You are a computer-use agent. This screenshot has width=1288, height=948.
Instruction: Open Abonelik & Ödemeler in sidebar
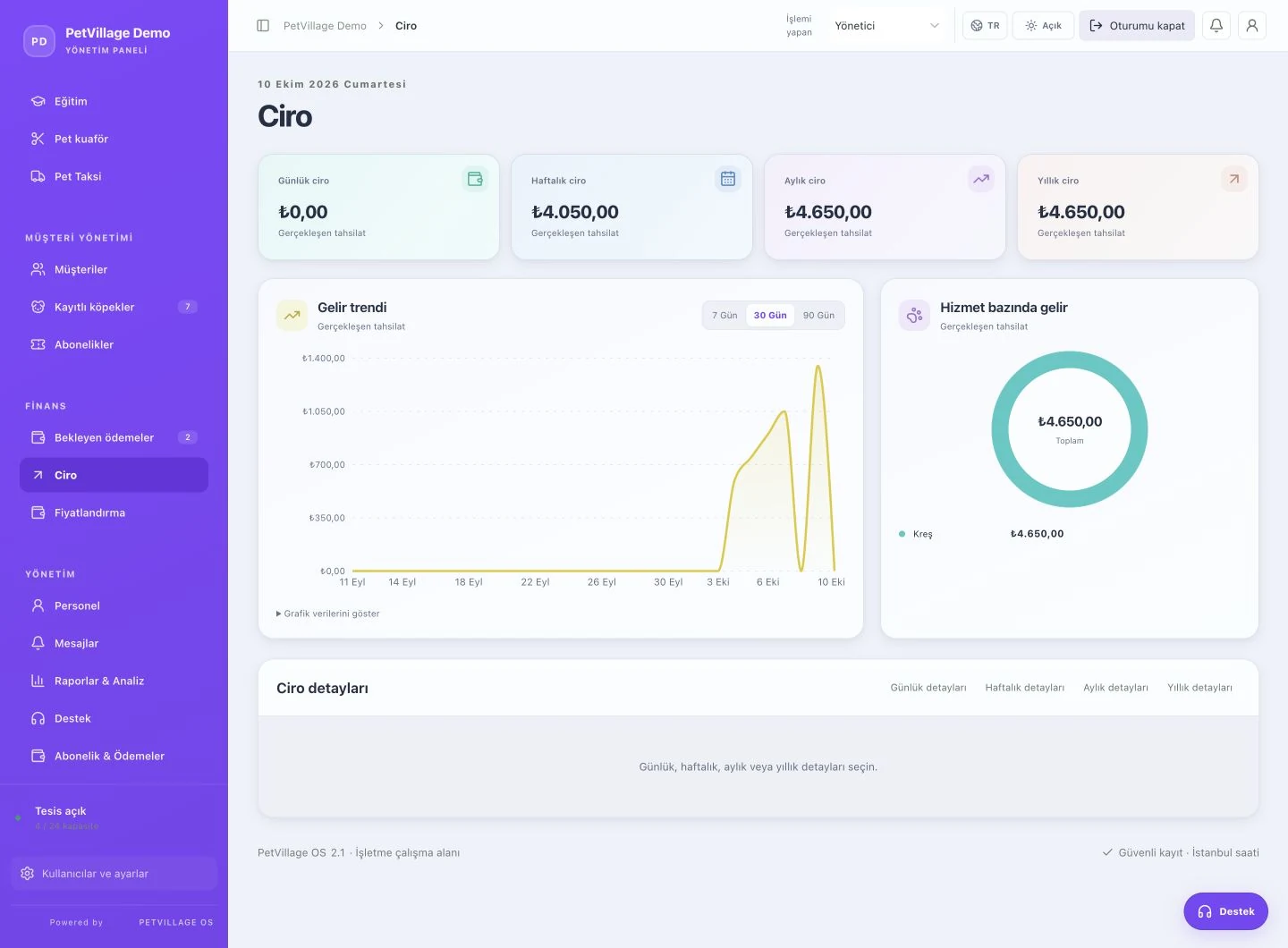114,756
